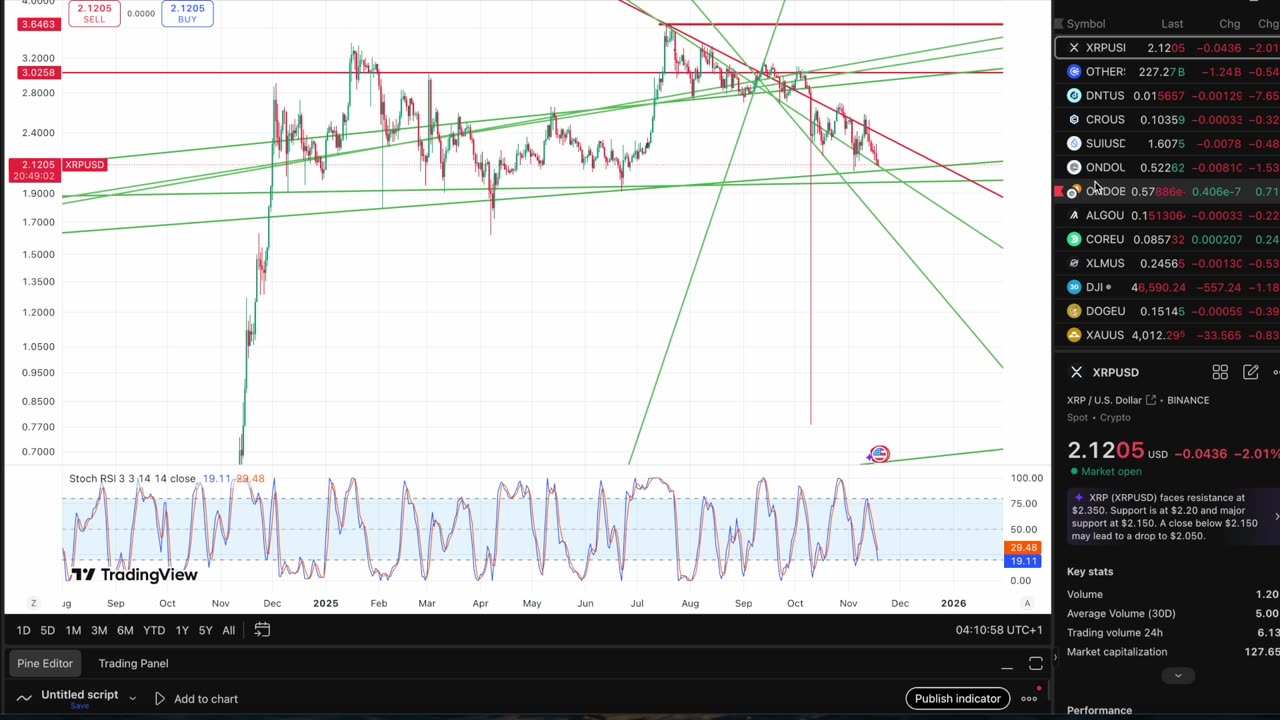Set chart range to 5Y
Screen dimensions: 1280x720
[x=205, y=630]
